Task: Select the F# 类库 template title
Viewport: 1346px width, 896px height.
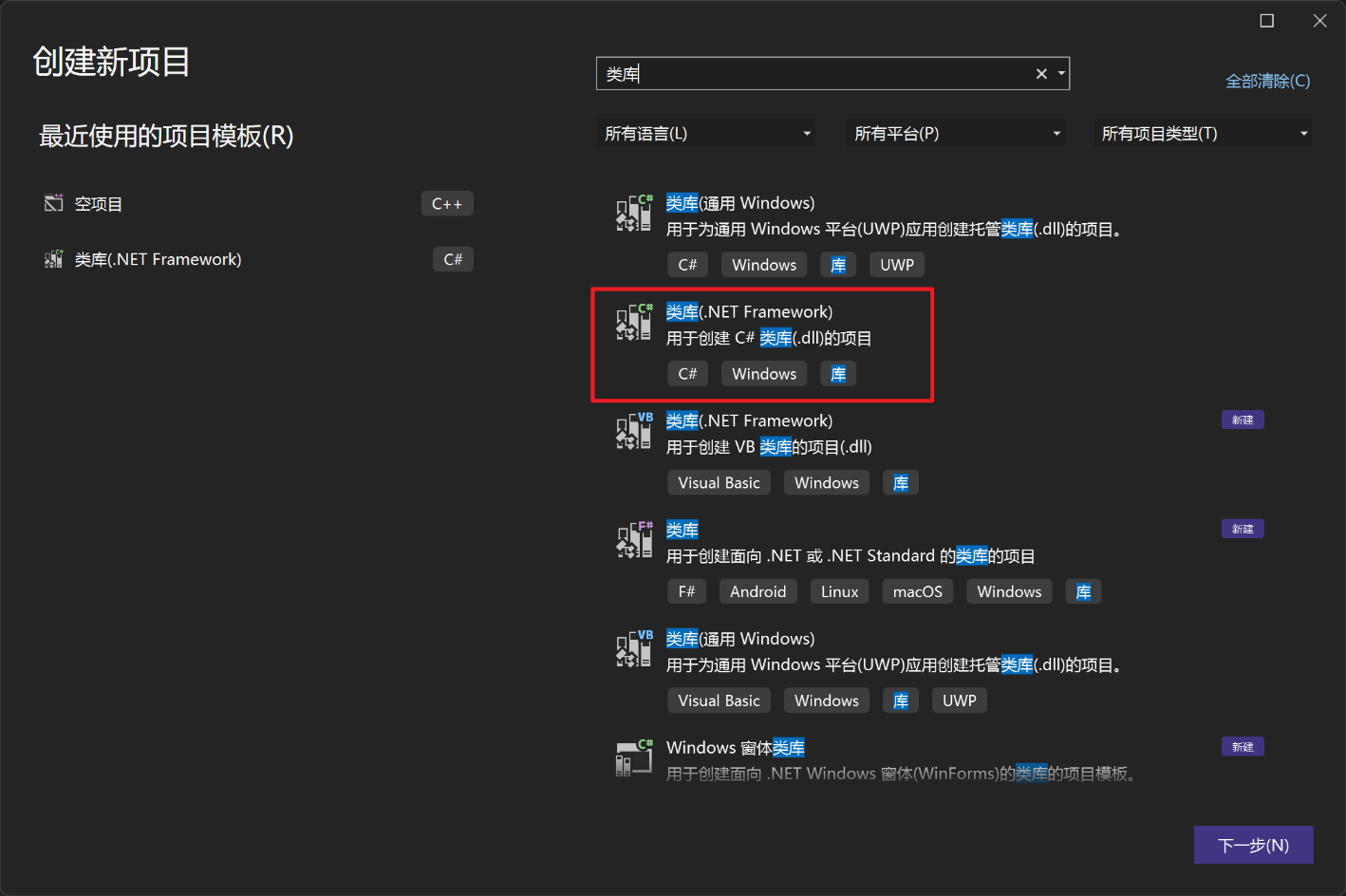Action: (x=682, y=530)
